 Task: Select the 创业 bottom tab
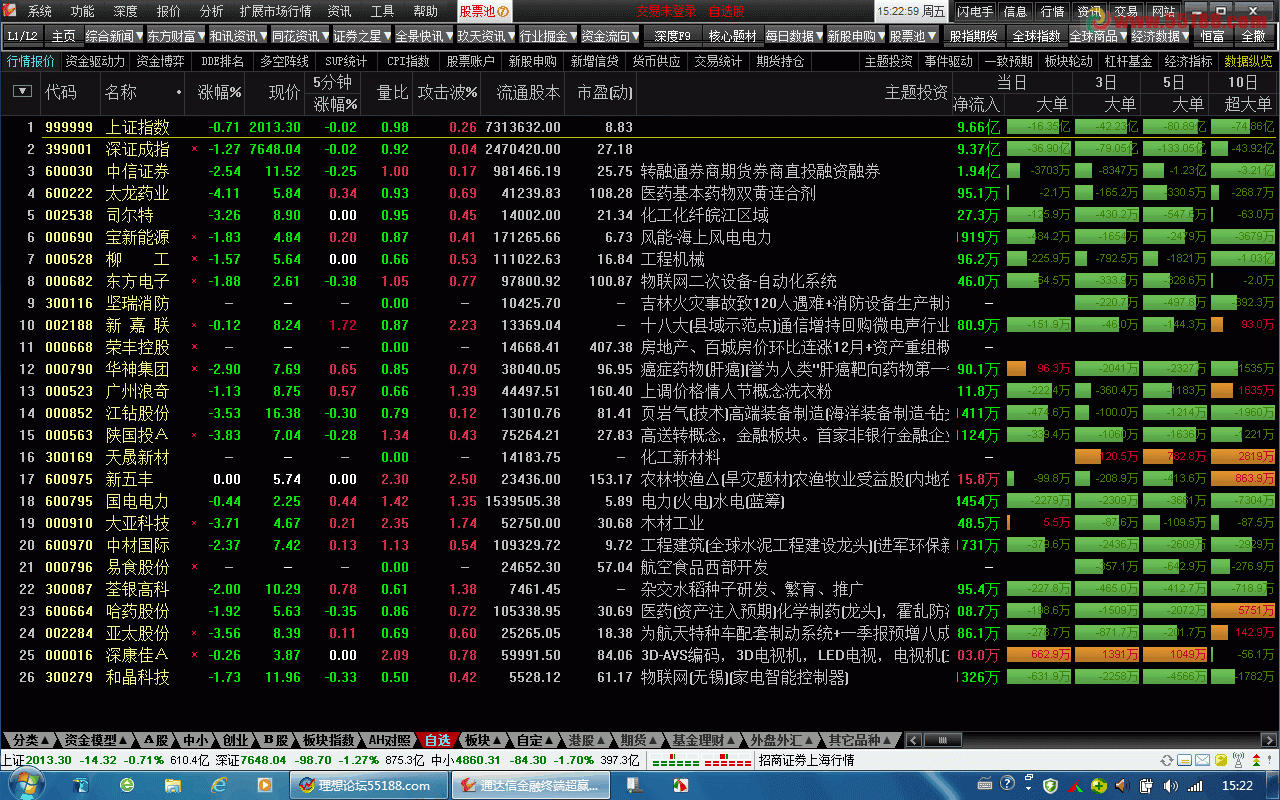[x=235, y=740]
